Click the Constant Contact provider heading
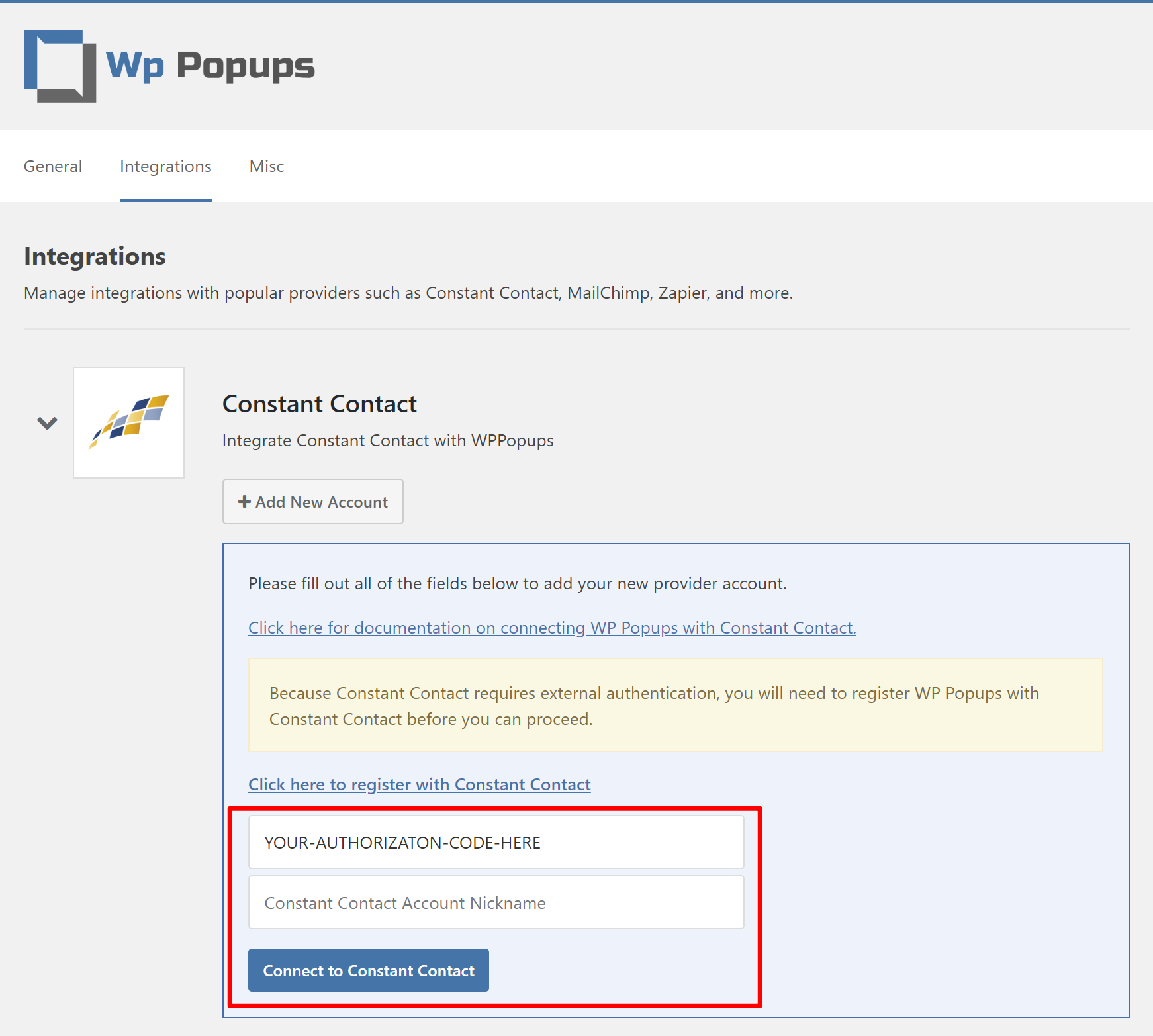1153x1036 pixels. pos(319,404)
